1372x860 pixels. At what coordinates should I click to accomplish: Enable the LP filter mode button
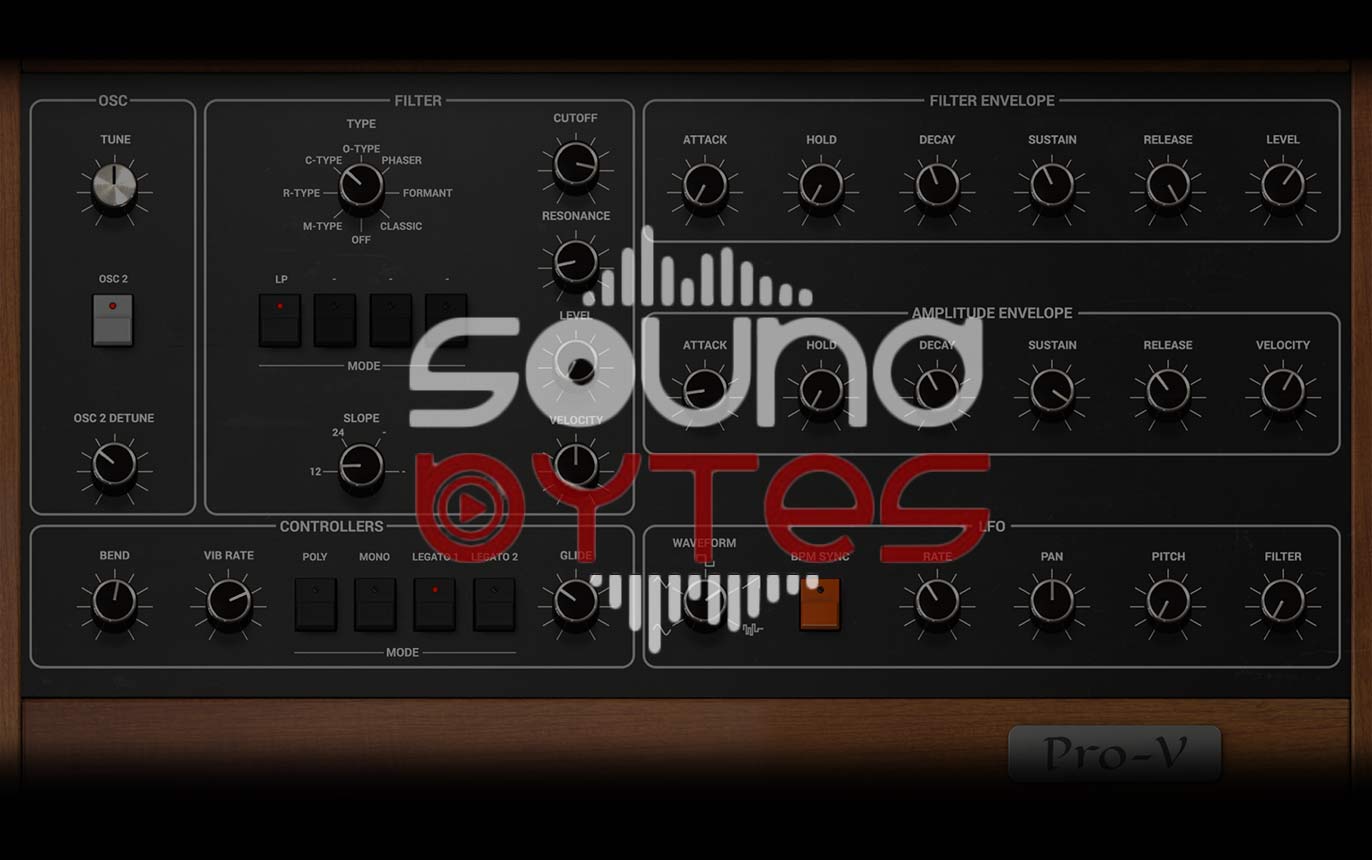point(280,319)
